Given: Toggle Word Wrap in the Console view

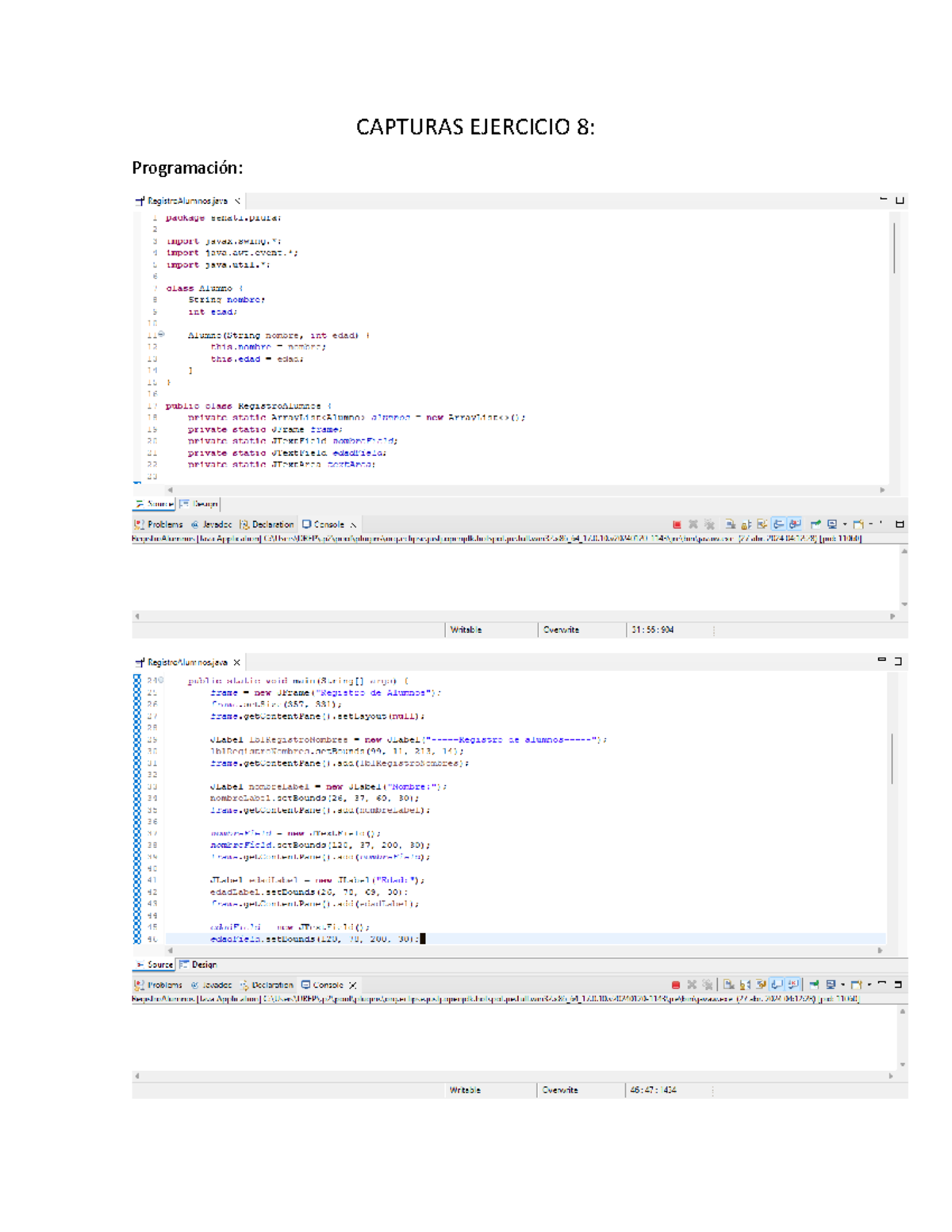Looking at the screenshot, I should pos(762,524).
